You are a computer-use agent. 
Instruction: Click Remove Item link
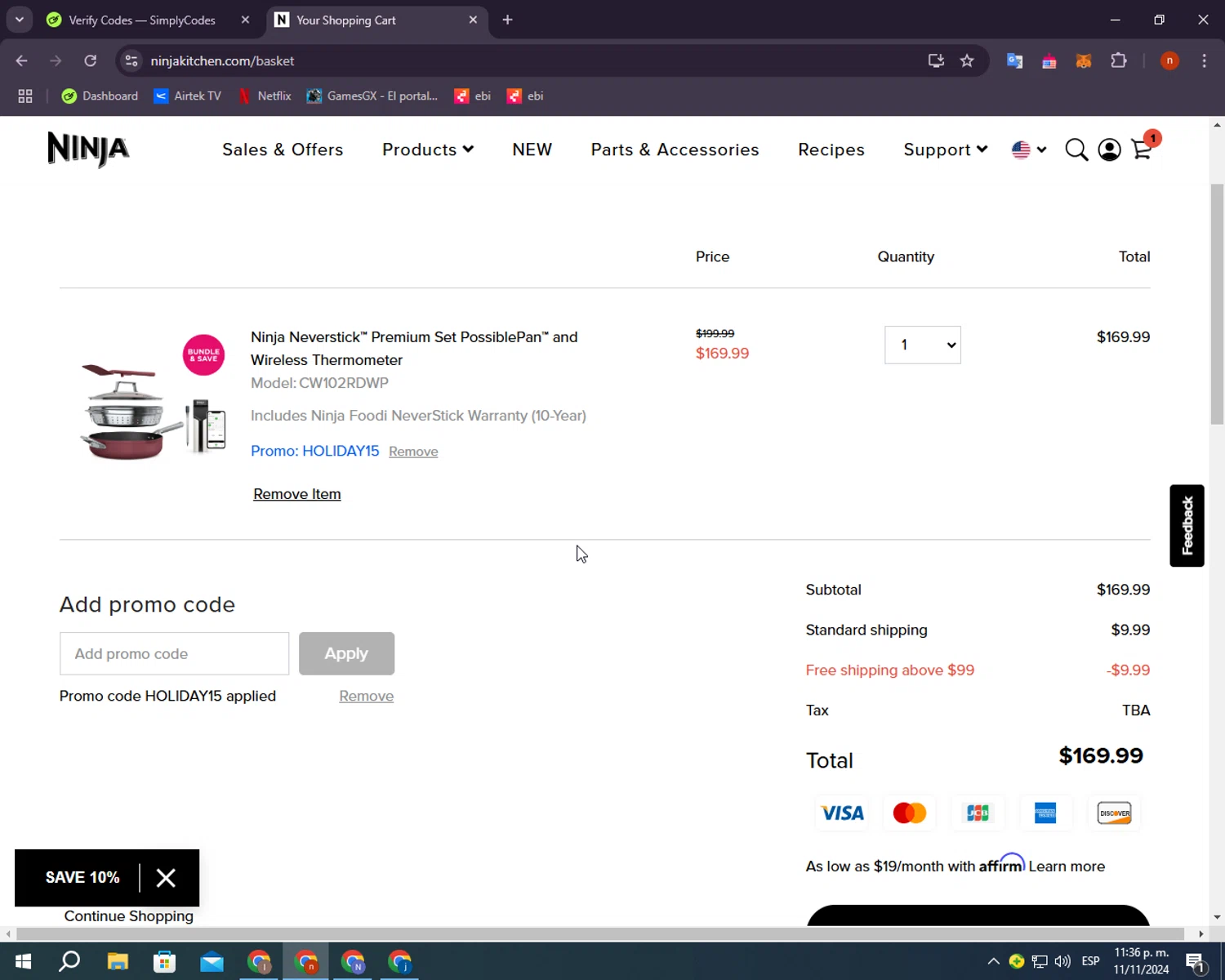click(297, 494)
